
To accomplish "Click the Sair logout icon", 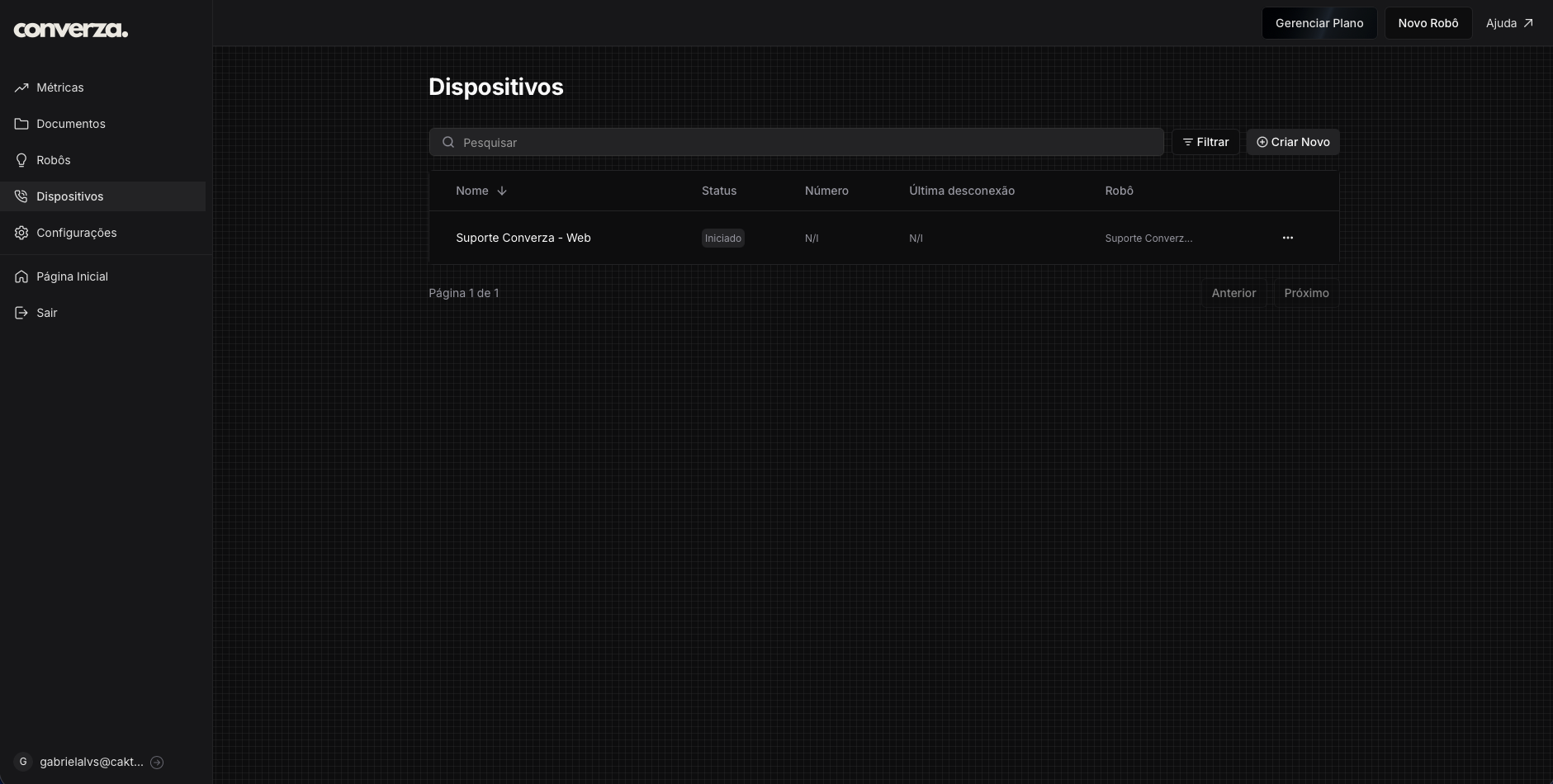I will (x=21, y=313).
